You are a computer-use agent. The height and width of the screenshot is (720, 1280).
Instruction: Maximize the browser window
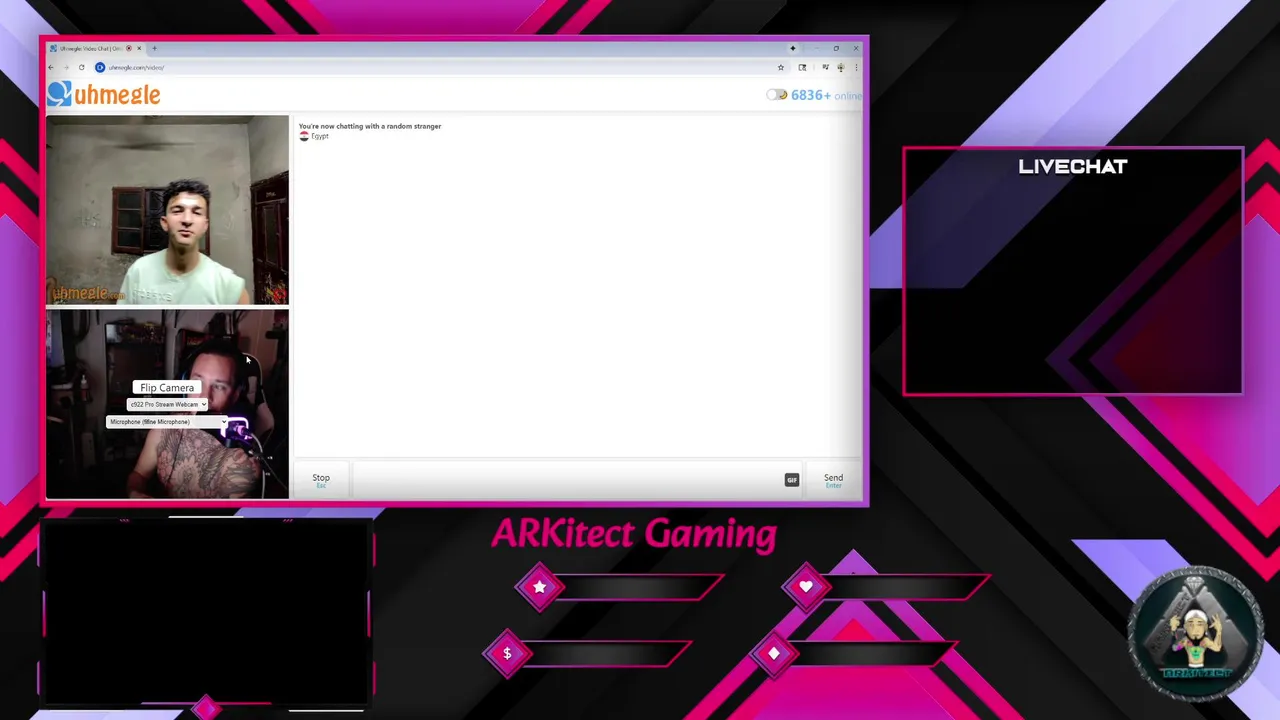tap(836, 48)
